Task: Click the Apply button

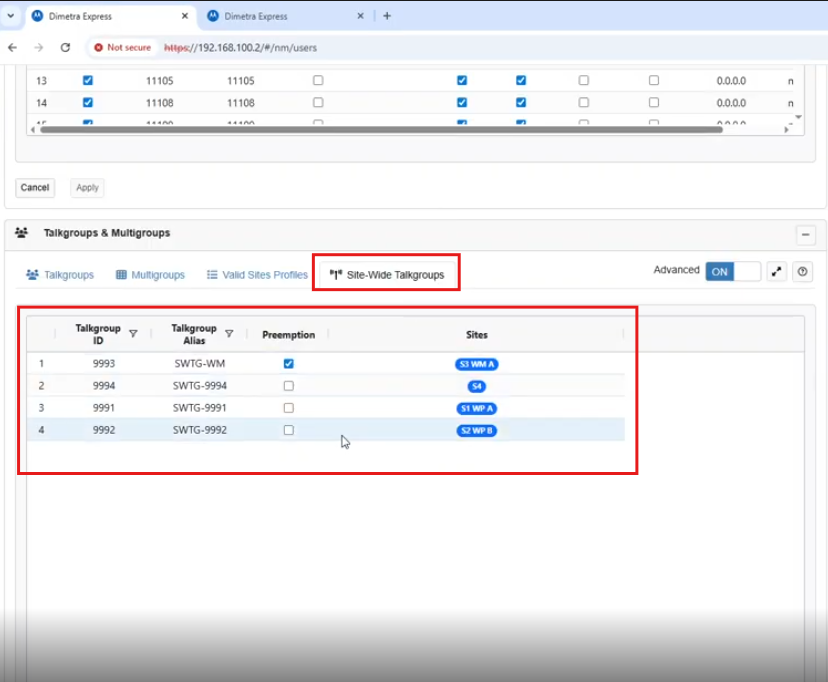Action: pyautogui.click(x=87, y=187)
